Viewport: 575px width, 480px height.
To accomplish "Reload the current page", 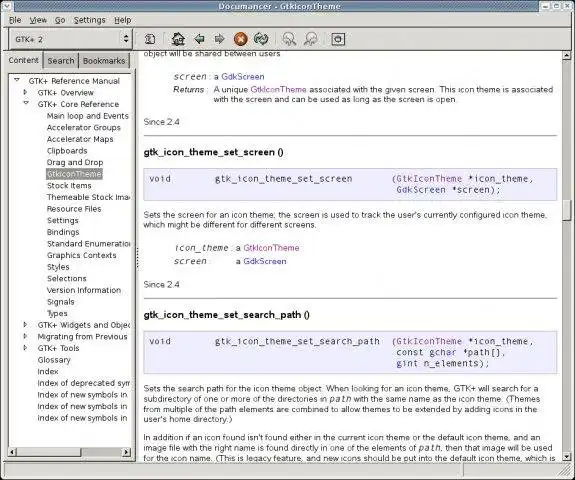I will click(261, 39).
